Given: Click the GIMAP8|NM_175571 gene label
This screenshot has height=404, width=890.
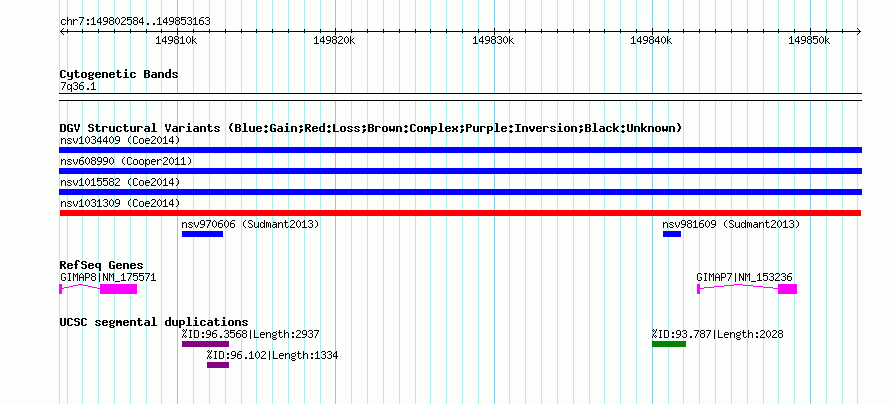Looking at the screenshot, I should click(108, 277).
